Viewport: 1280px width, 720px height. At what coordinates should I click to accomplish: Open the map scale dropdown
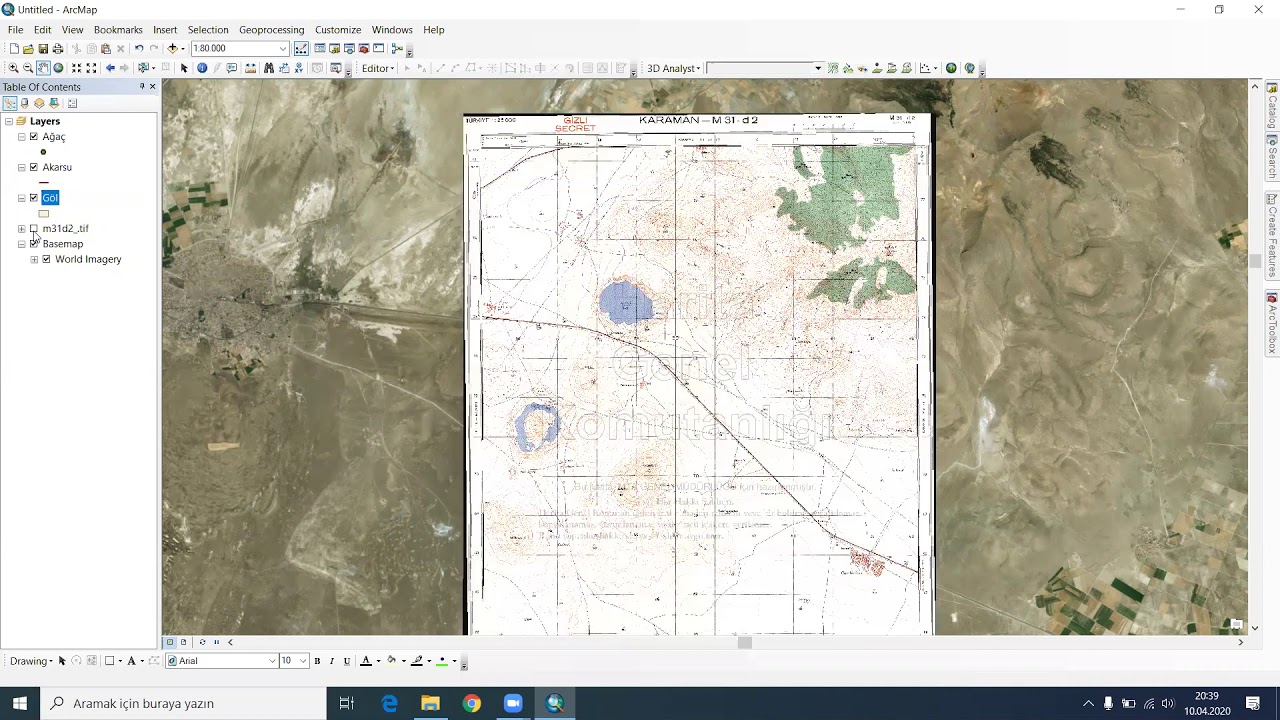coord(283,48)
